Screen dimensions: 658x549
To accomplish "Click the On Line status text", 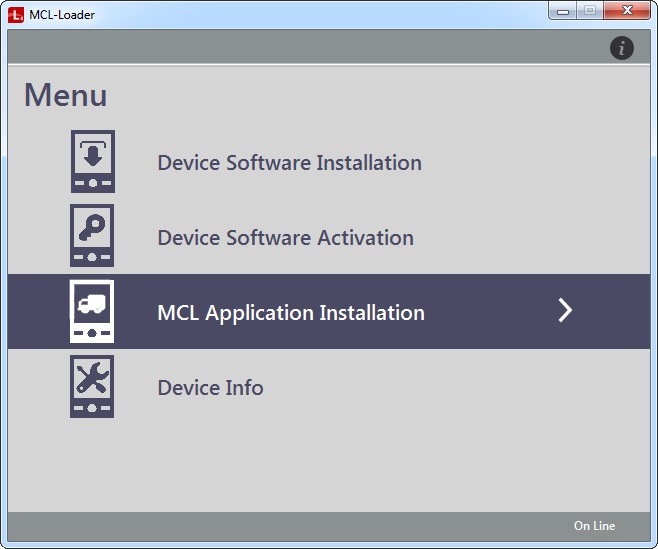I will click(594, 526).
